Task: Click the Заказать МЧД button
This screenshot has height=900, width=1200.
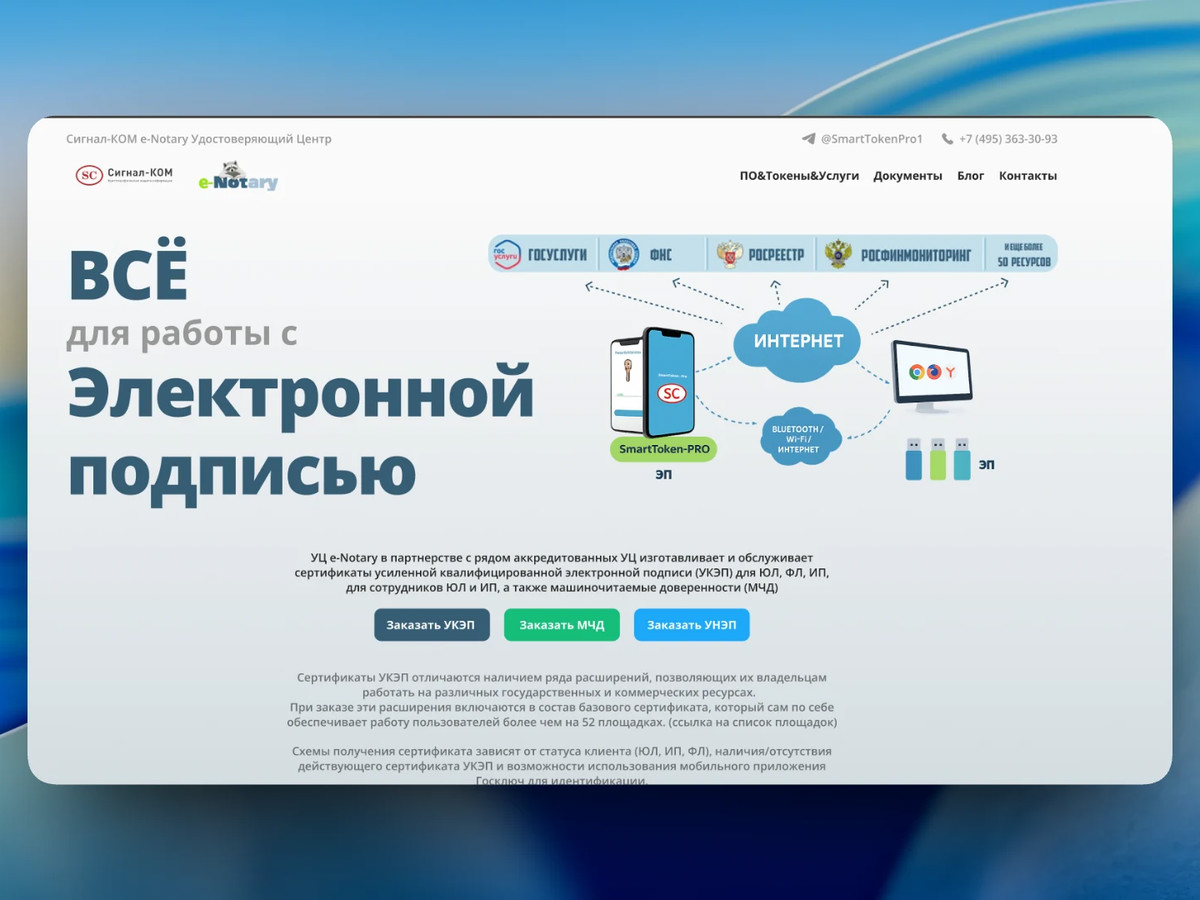Action: pyautogui.click(x=562, y=625)
